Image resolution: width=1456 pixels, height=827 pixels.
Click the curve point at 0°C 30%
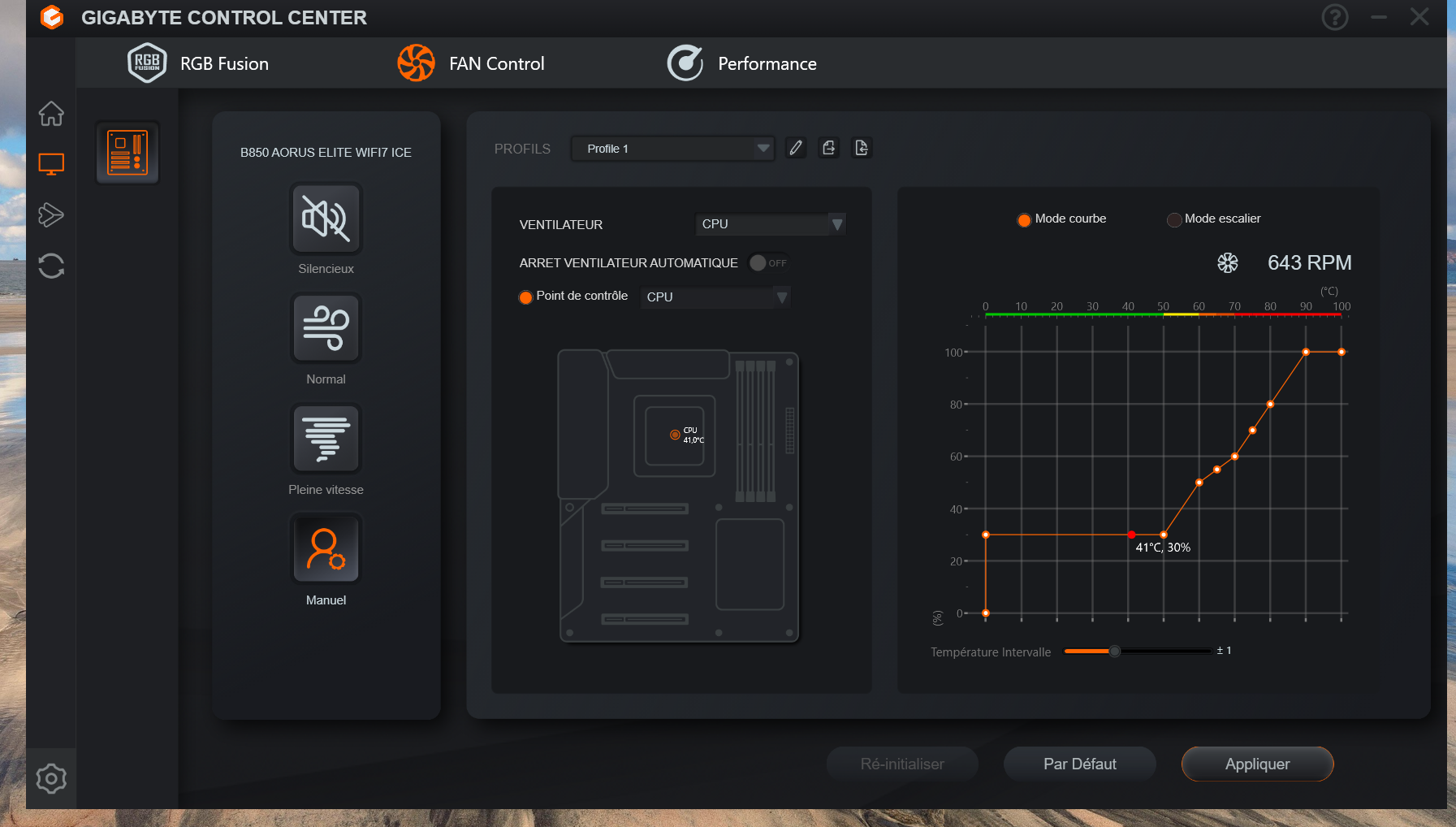(986, 535)
